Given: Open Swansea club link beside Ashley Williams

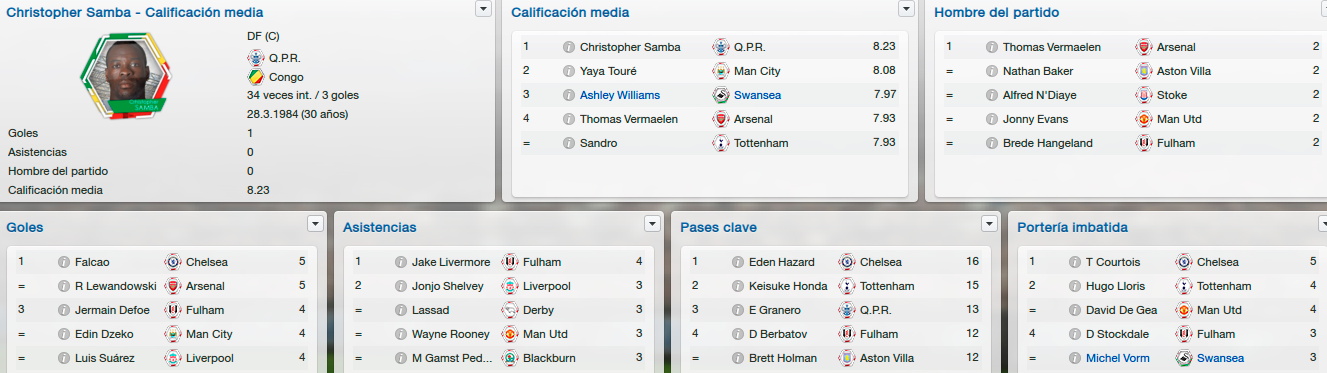Looking at the screenshot, I should click(x=757, y=95).
